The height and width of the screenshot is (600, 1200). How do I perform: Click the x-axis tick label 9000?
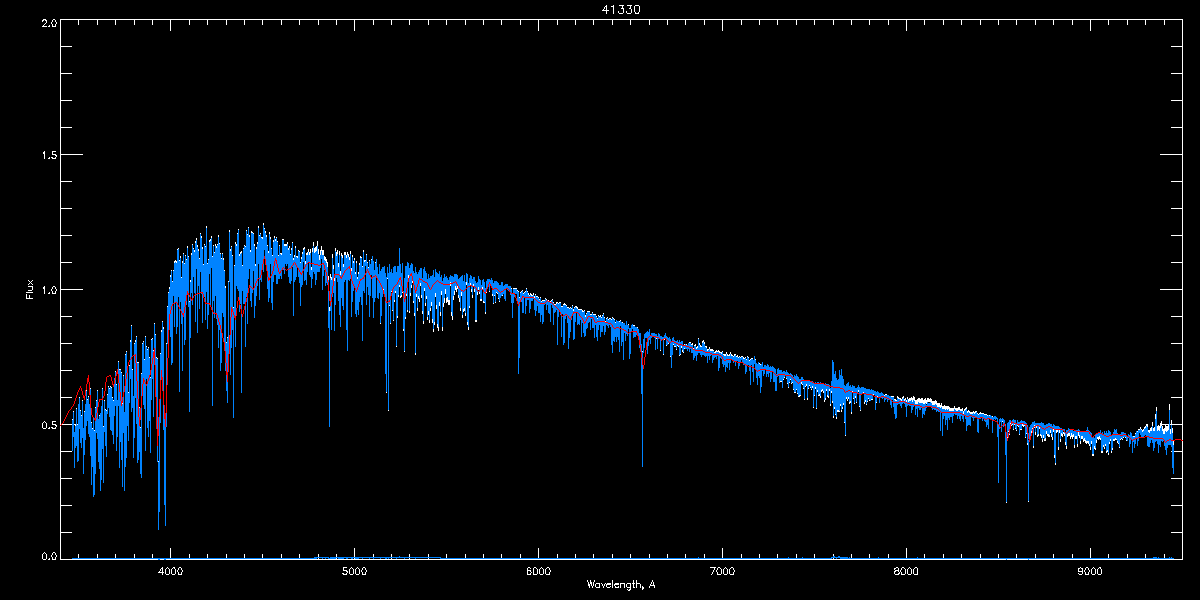click(x=1090, y=572)
